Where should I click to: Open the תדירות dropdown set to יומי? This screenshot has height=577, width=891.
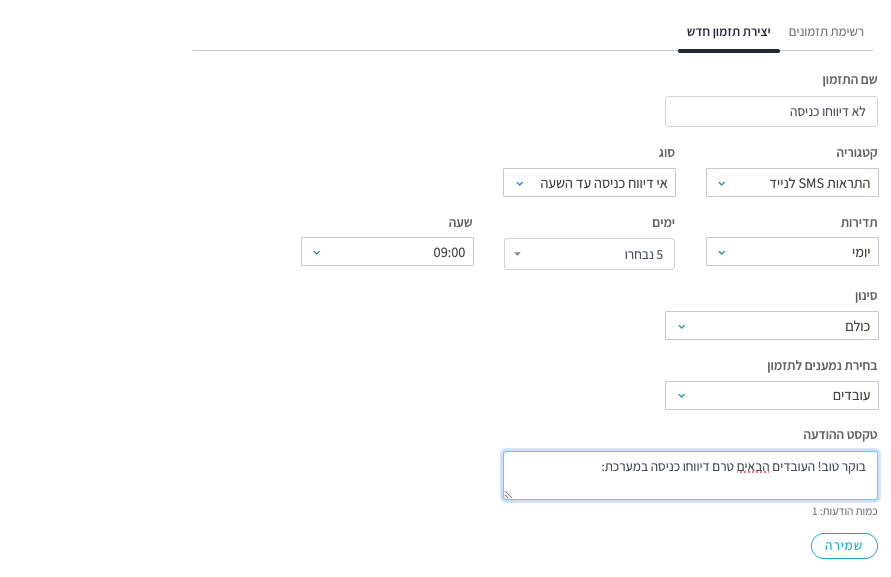pos(800,252)
